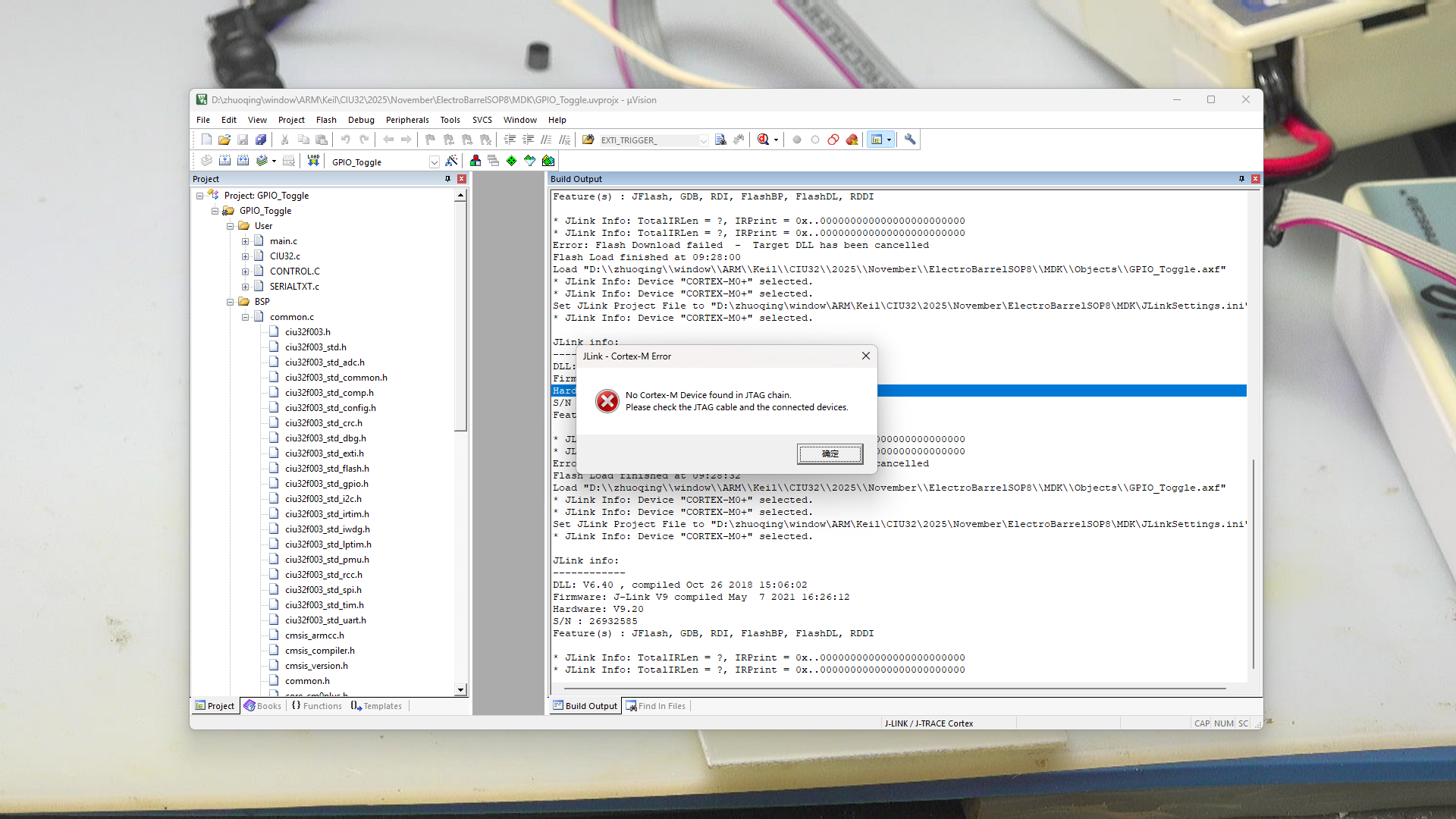
Task: Click project tree scroll-down arrow
Action: tap(460, 689)
